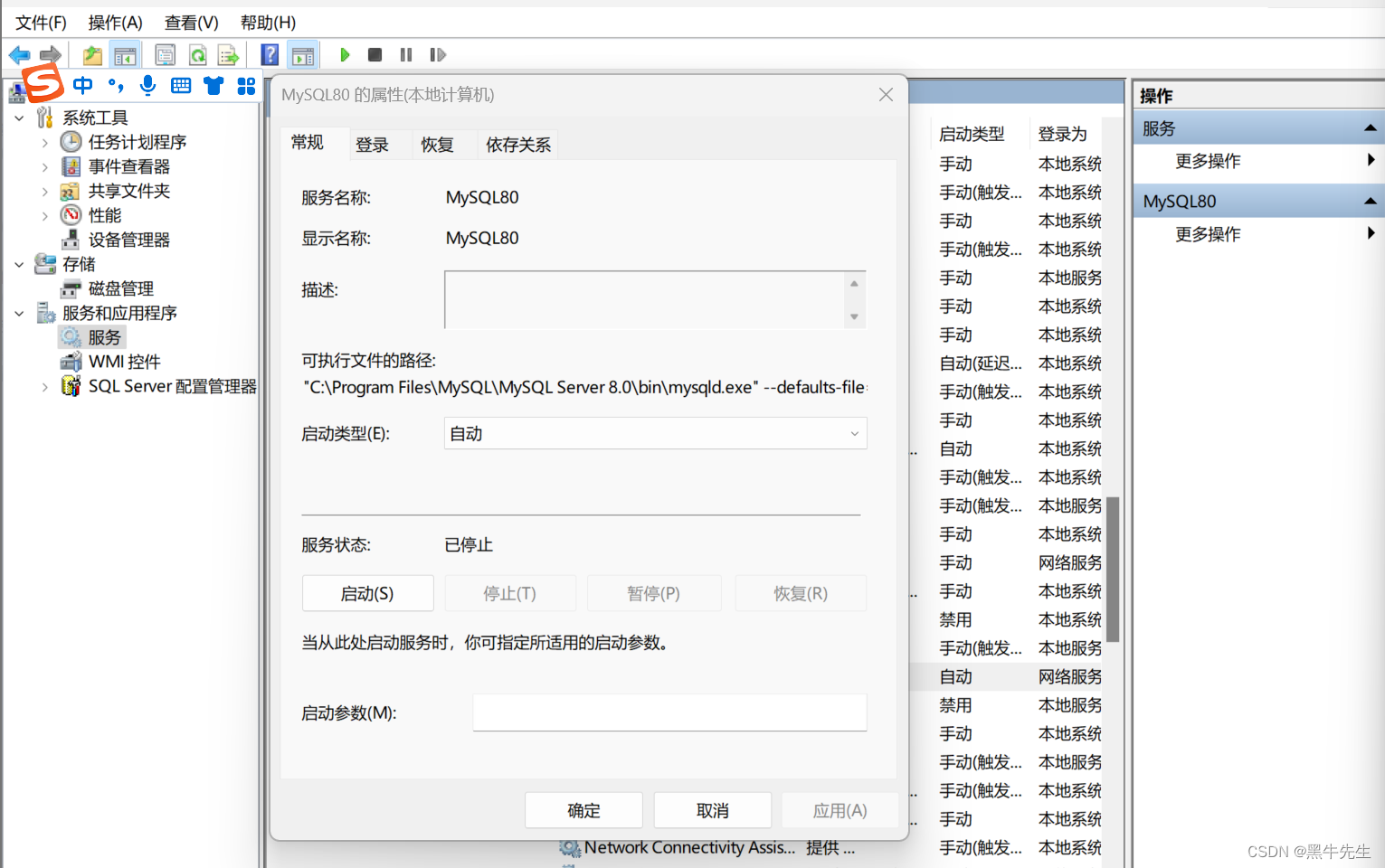Viewport: 1385px width, 868px height.
Task: Switch to the 依存关系 tab
Action: [517, 145]
